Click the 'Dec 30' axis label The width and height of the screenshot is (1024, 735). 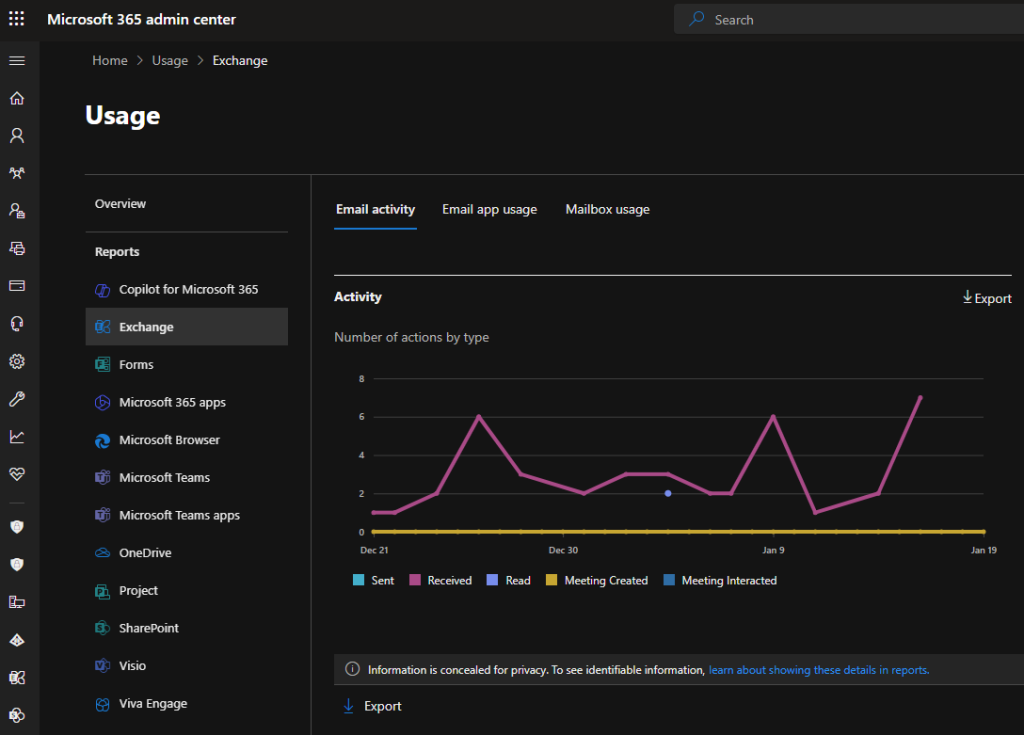(563, 550)
